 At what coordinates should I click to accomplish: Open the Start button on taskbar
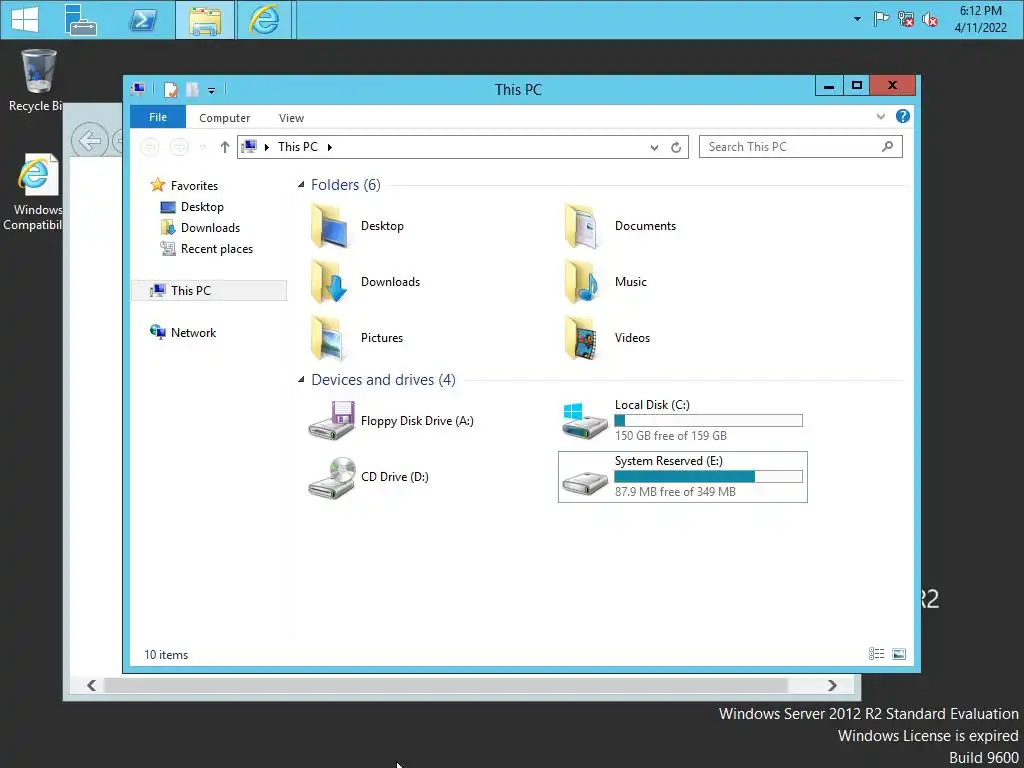click(x=25, y=19)
